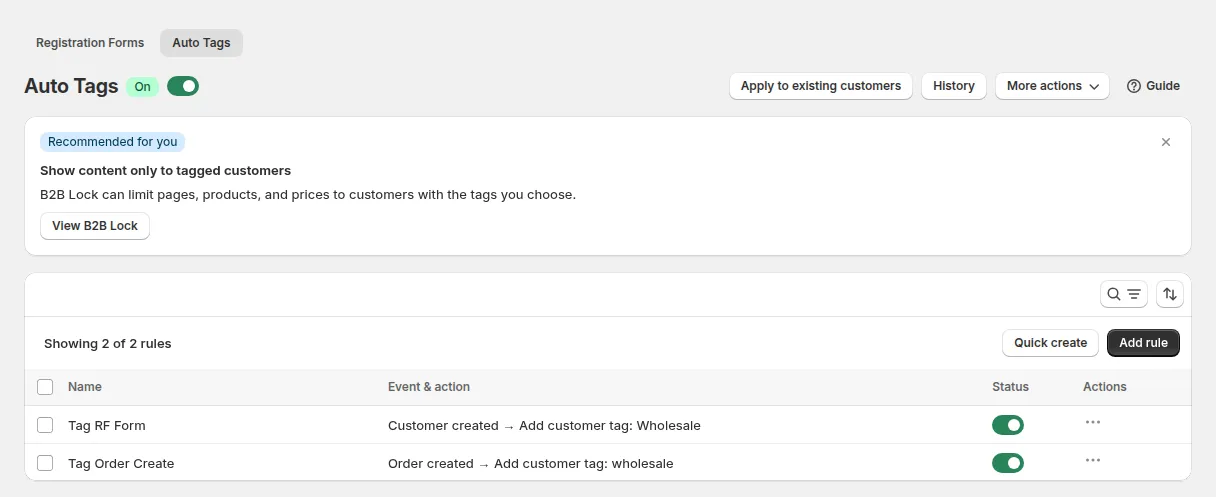Click 'Customer created → Add customer tag: Wholesale'

point(544,425)
